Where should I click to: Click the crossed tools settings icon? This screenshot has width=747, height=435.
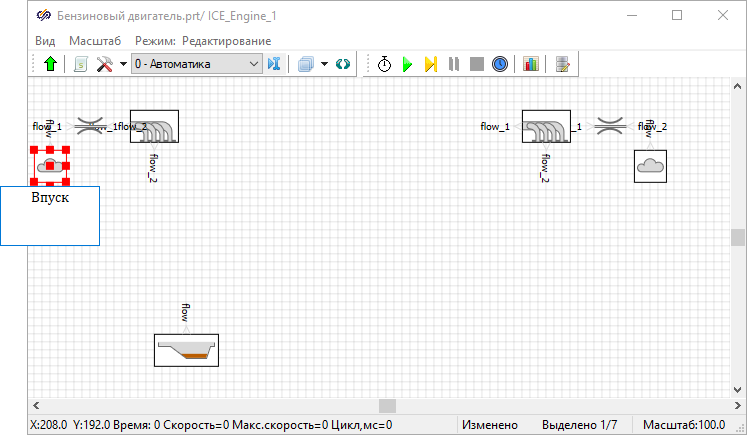pos(103,64)
